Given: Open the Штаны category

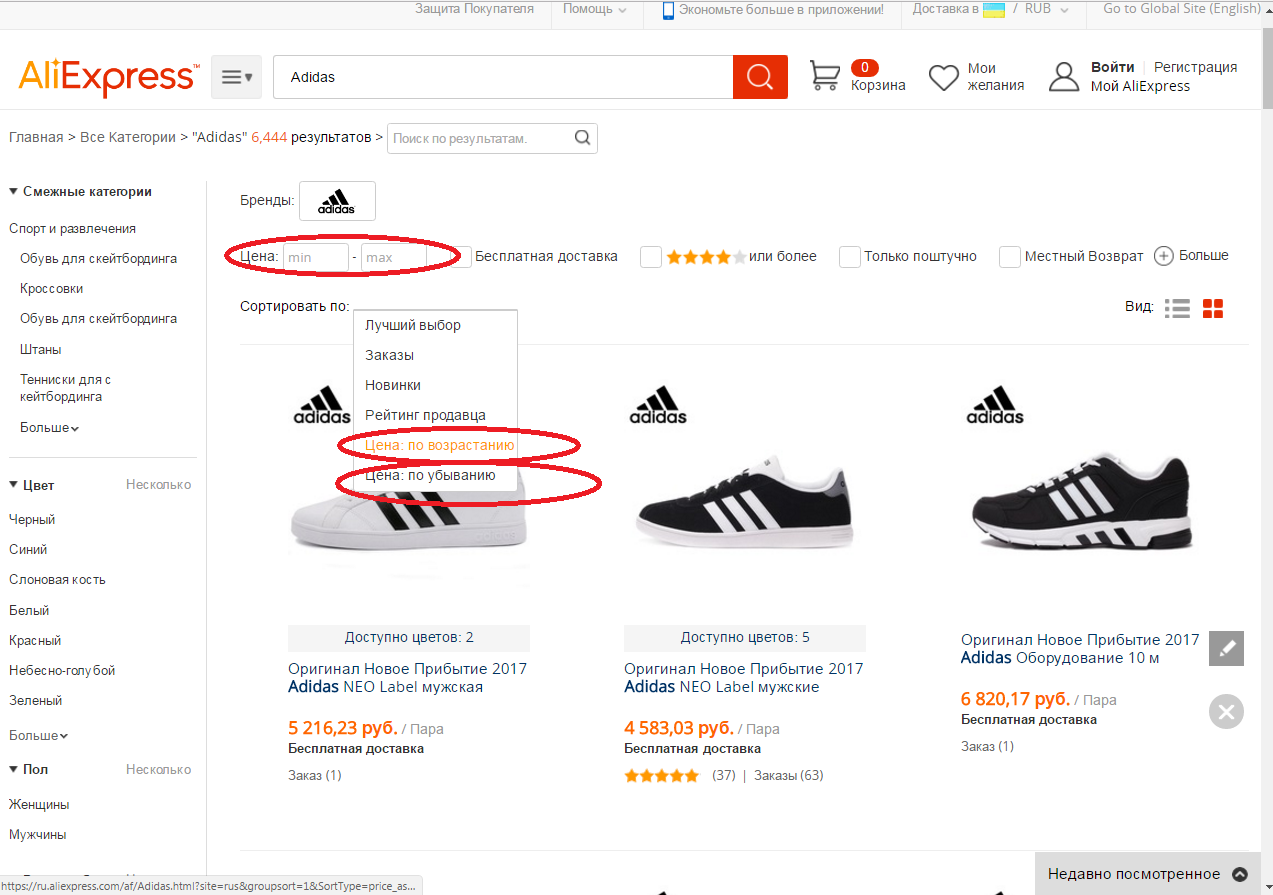Looking at the screenshot, I should tap(41, 350).
